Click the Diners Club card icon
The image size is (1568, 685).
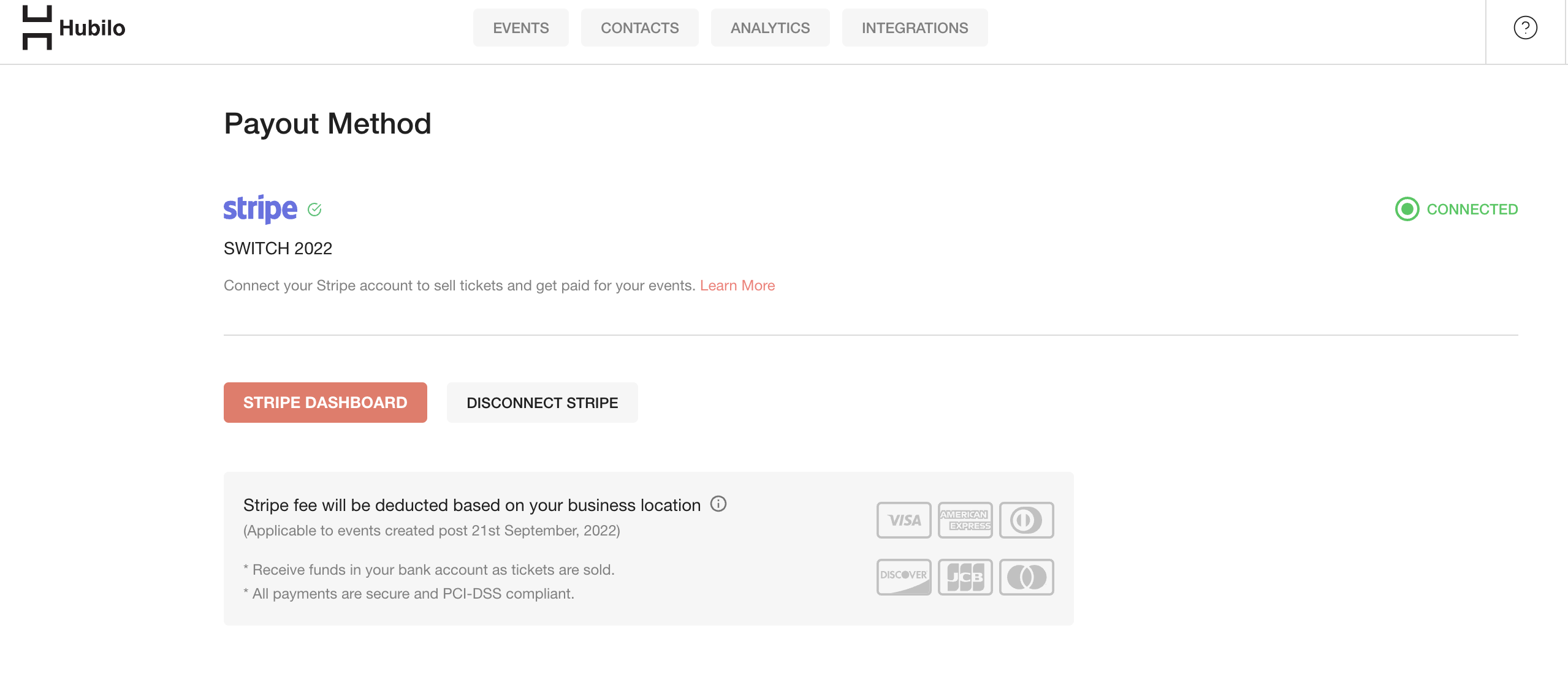coord(1026,520)
